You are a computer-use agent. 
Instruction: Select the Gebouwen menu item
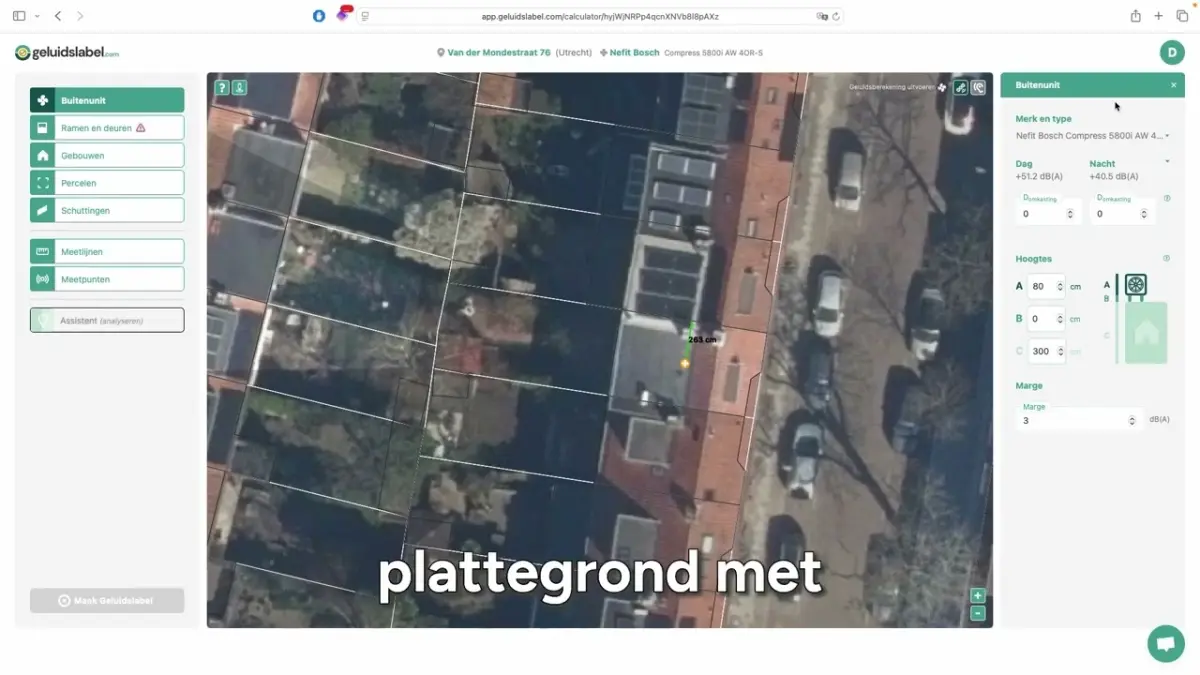pos(107,156)
